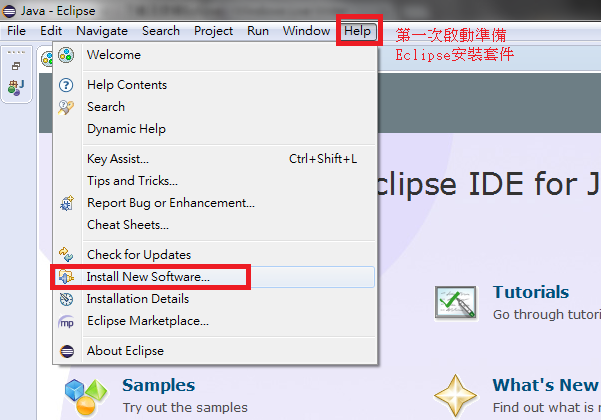
Task: Click 'Try out the samples' text
Action: click(x=185, y=407)
